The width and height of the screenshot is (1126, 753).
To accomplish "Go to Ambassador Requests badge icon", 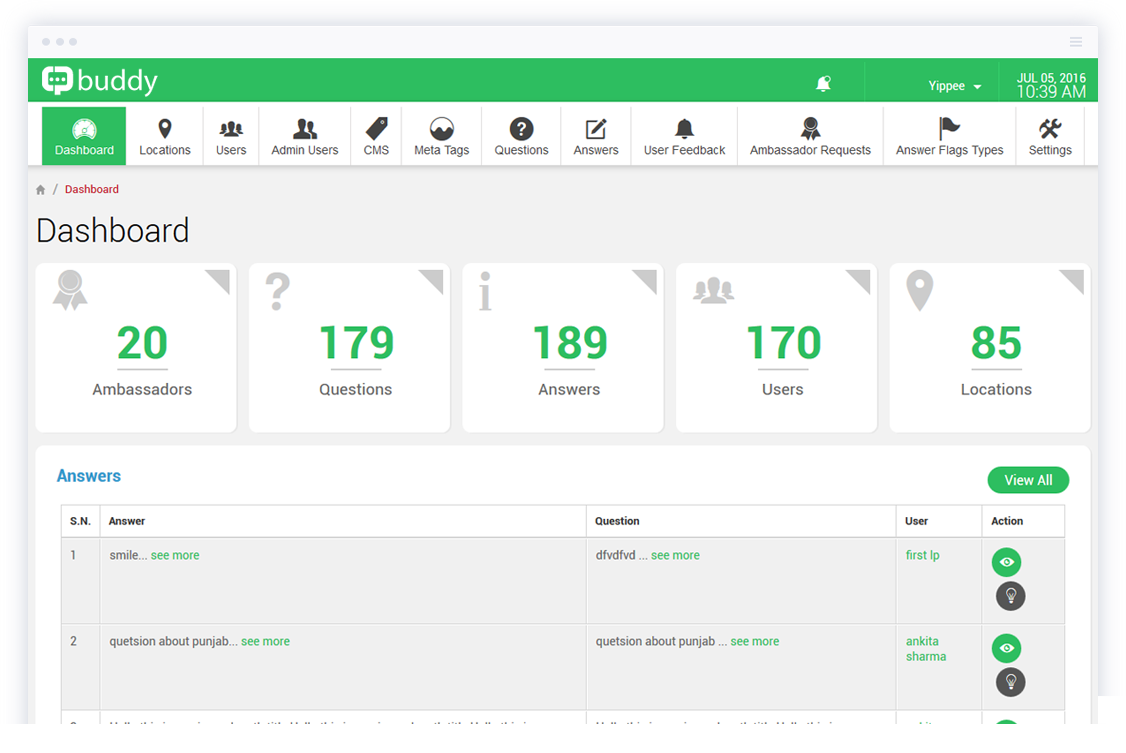I will (810, 129).
